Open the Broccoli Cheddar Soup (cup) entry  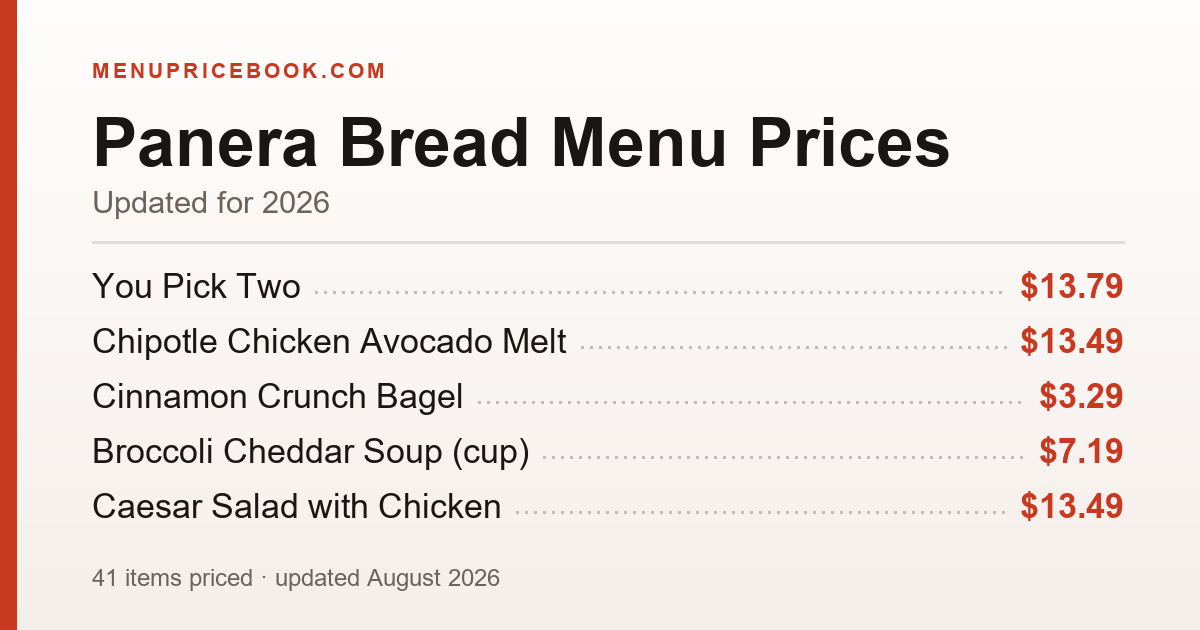[310, 452]
